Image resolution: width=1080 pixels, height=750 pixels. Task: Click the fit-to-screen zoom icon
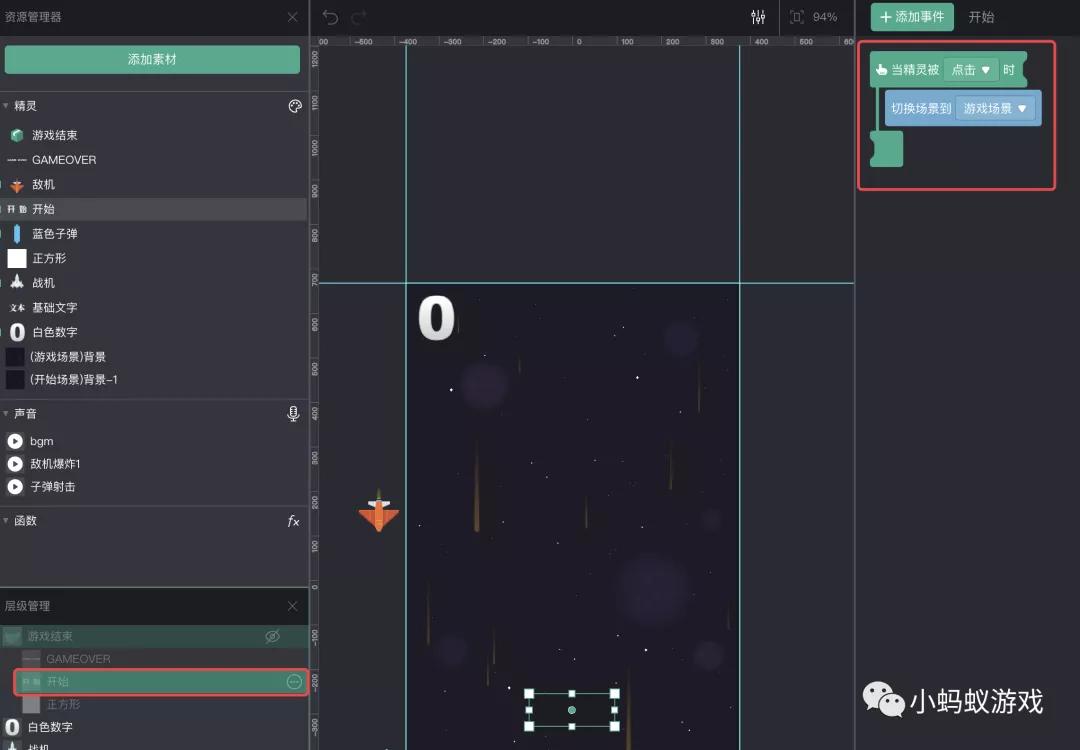[797, 17]
